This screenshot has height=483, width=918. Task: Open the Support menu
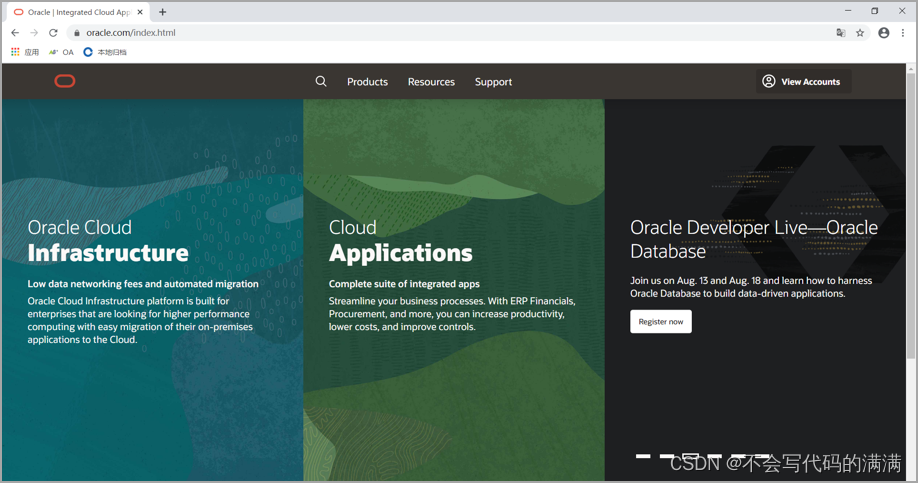(x=493, y=82)
